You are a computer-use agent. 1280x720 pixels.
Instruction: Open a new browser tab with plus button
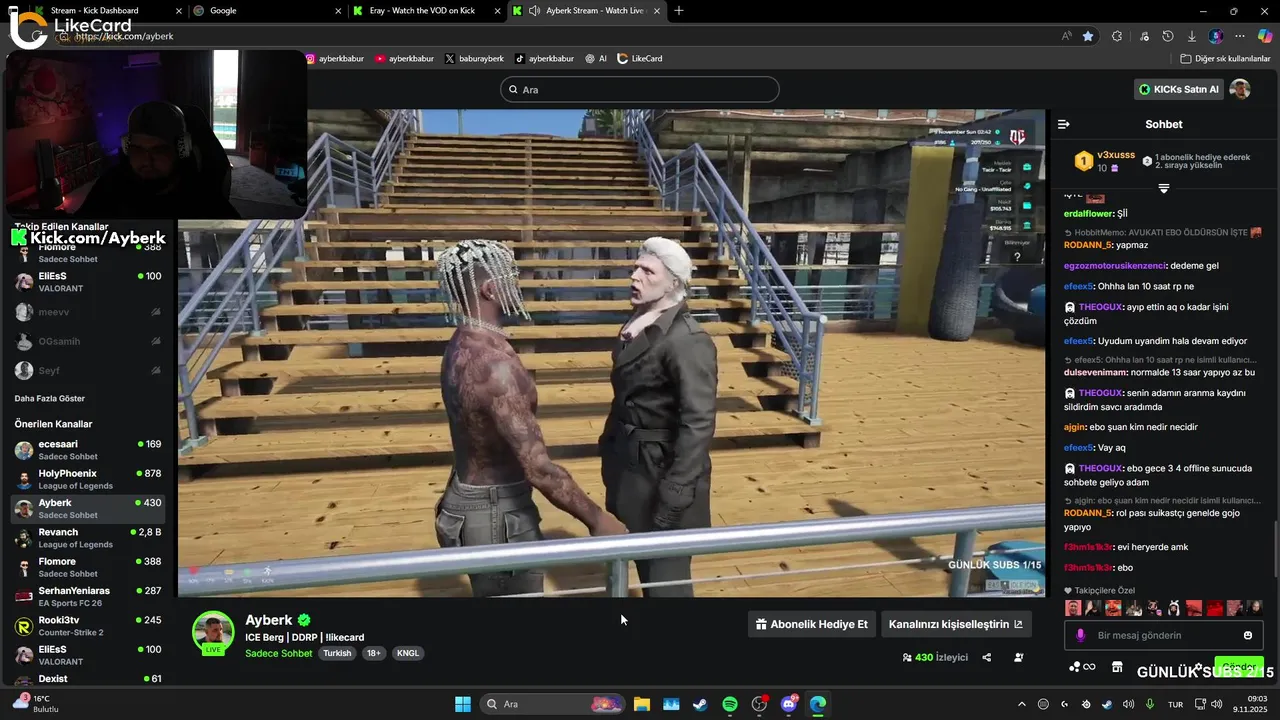679,11
